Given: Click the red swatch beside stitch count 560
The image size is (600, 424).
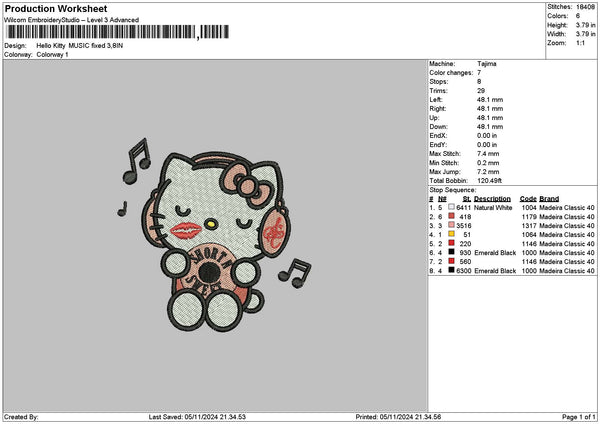Looking at the screenshot, I should point(452,261).
